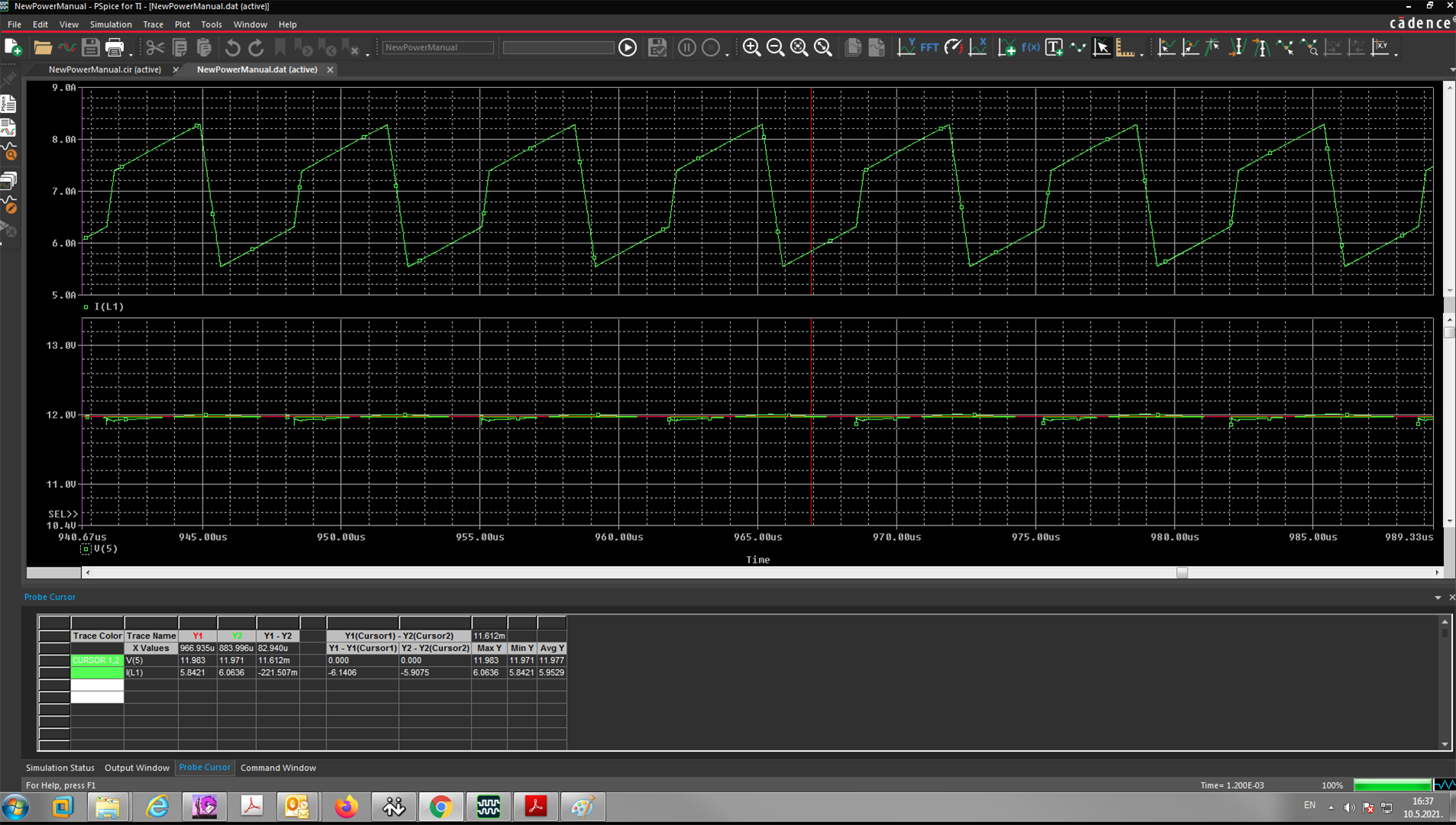The width and height of the screenshot is (1456, 825).
Task: Copy with the toolbar copy icon
Action: point(180,47)
